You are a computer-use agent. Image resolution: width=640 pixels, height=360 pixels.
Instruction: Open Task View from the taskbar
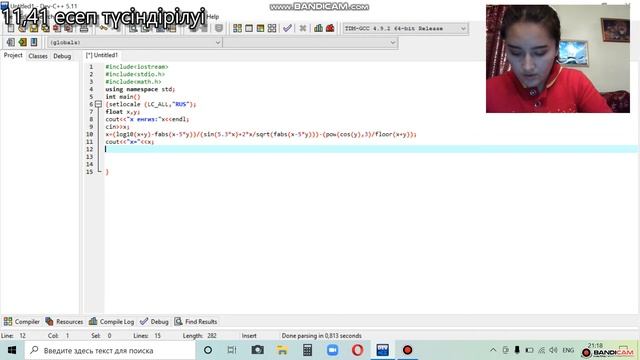pyautogui.click(x=232, y=350)
